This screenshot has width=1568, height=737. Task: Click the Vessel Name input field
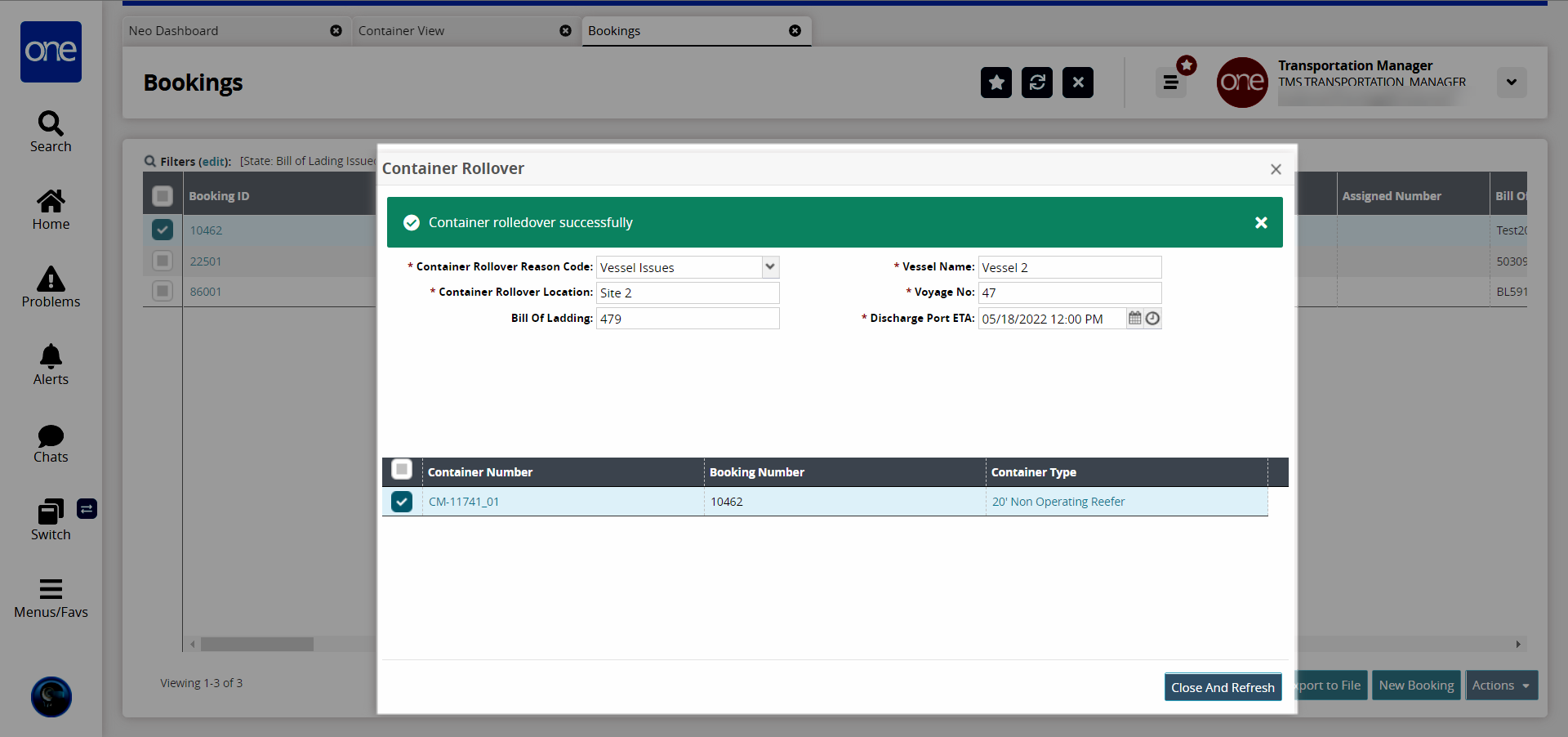[x=1069, y=267]
